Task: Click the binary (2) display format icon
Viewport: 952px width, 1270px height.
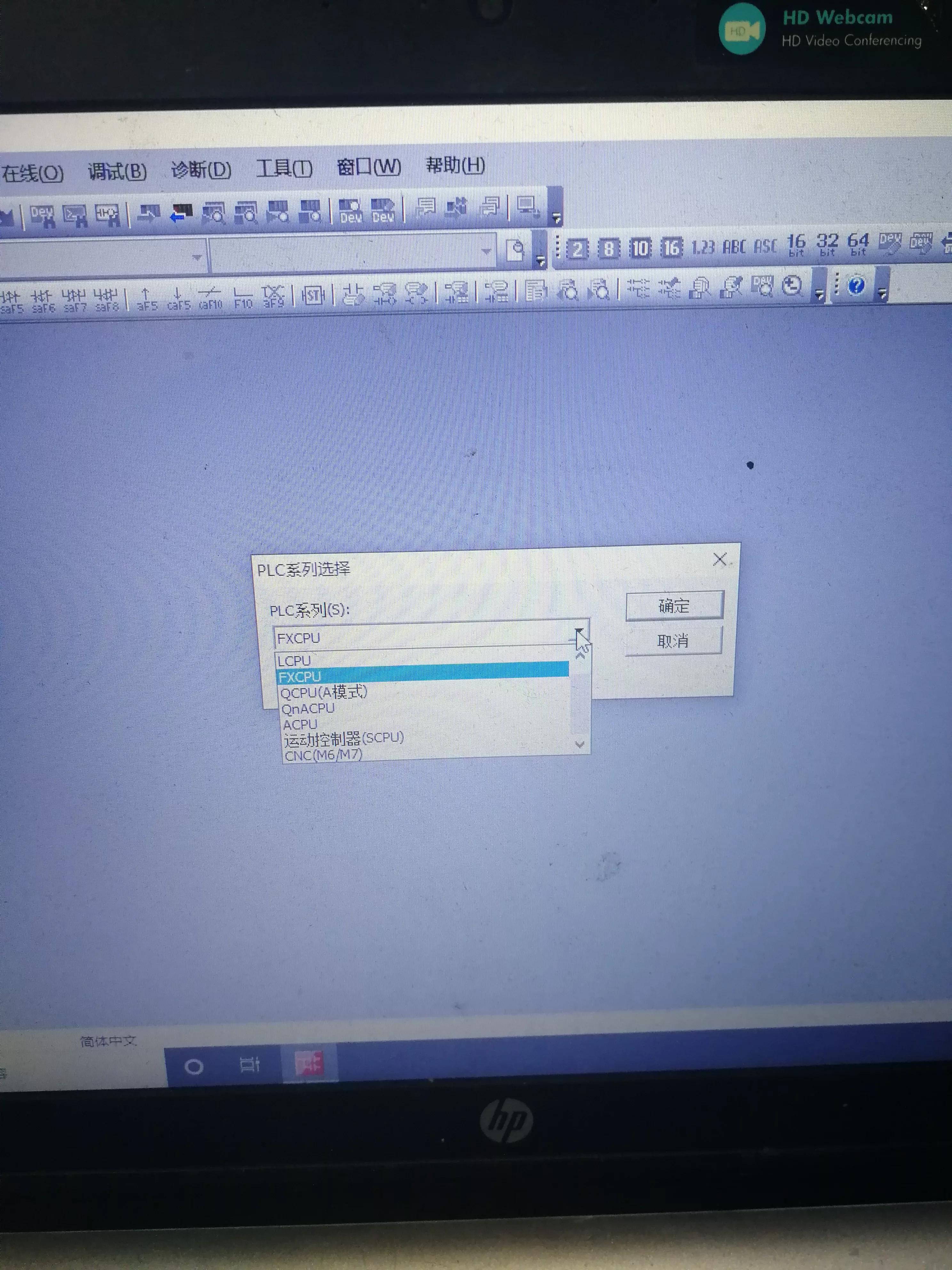Action: coord(577,249)
